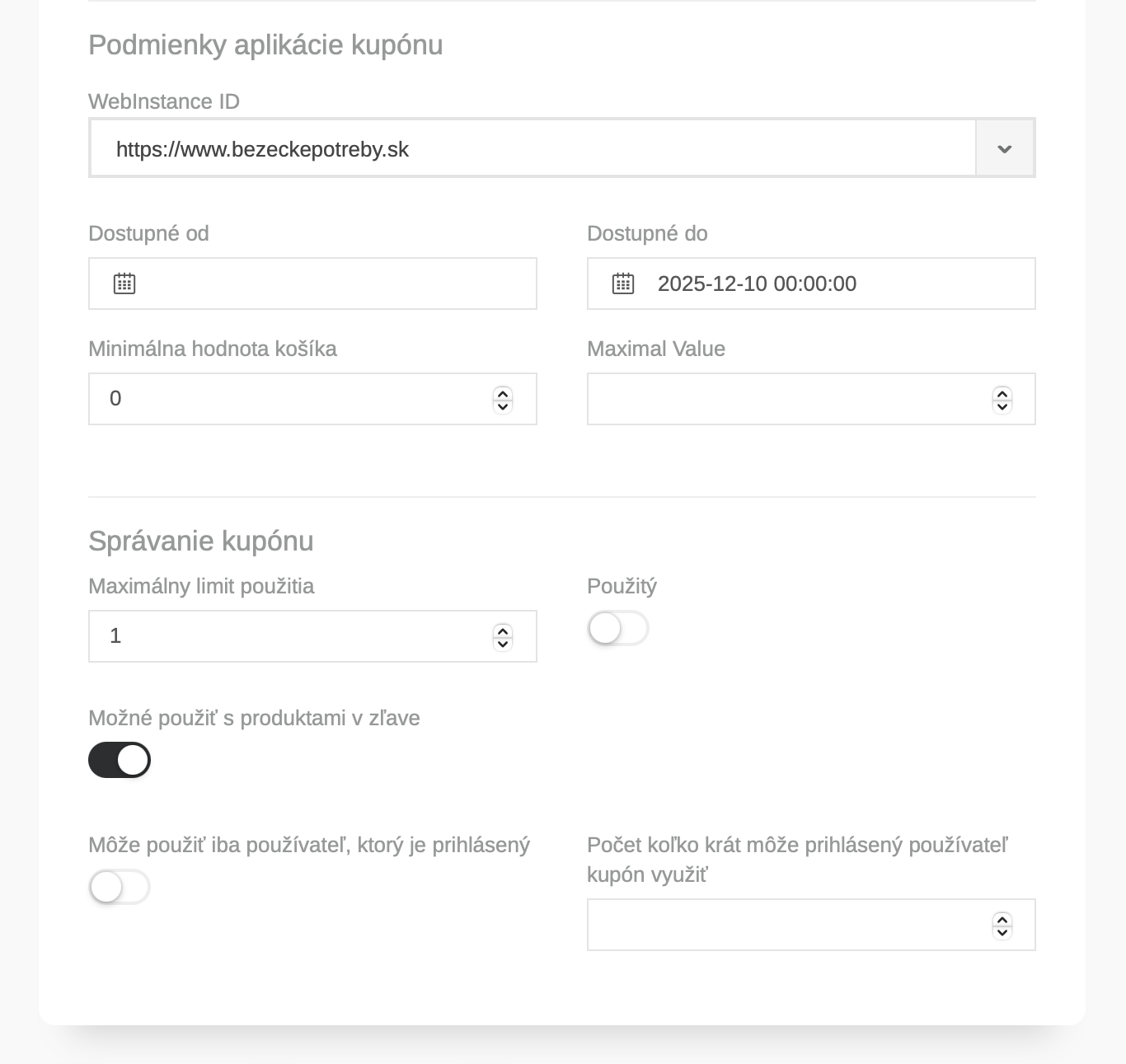The height and width of the screenshot is (1064, 1126).
Task: Focus the Maximálny limit použitia input
Action: [312, 636]
